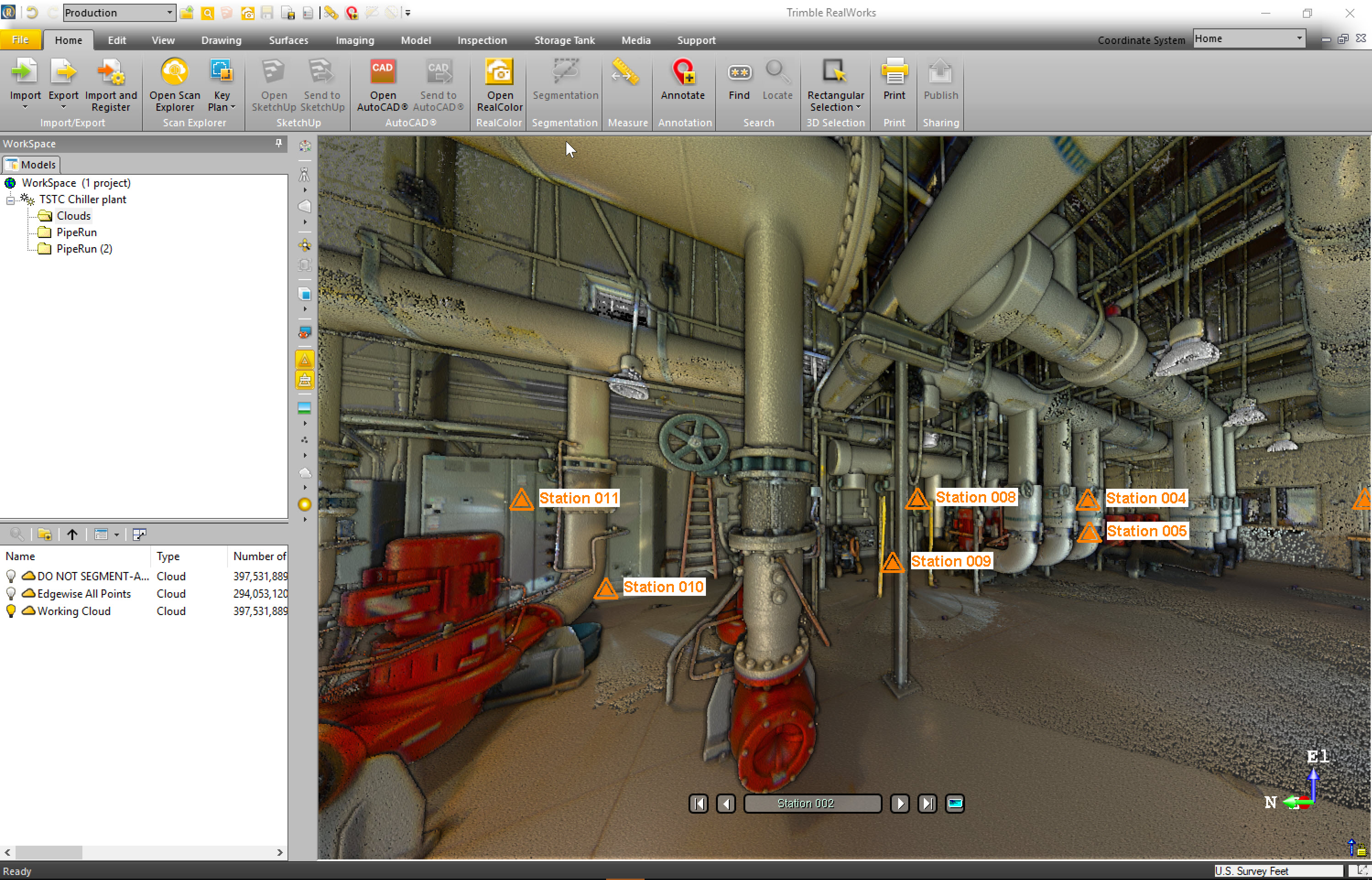
Task: Toggle visibility of Working Cloud layer
Action: click(10, 610)
